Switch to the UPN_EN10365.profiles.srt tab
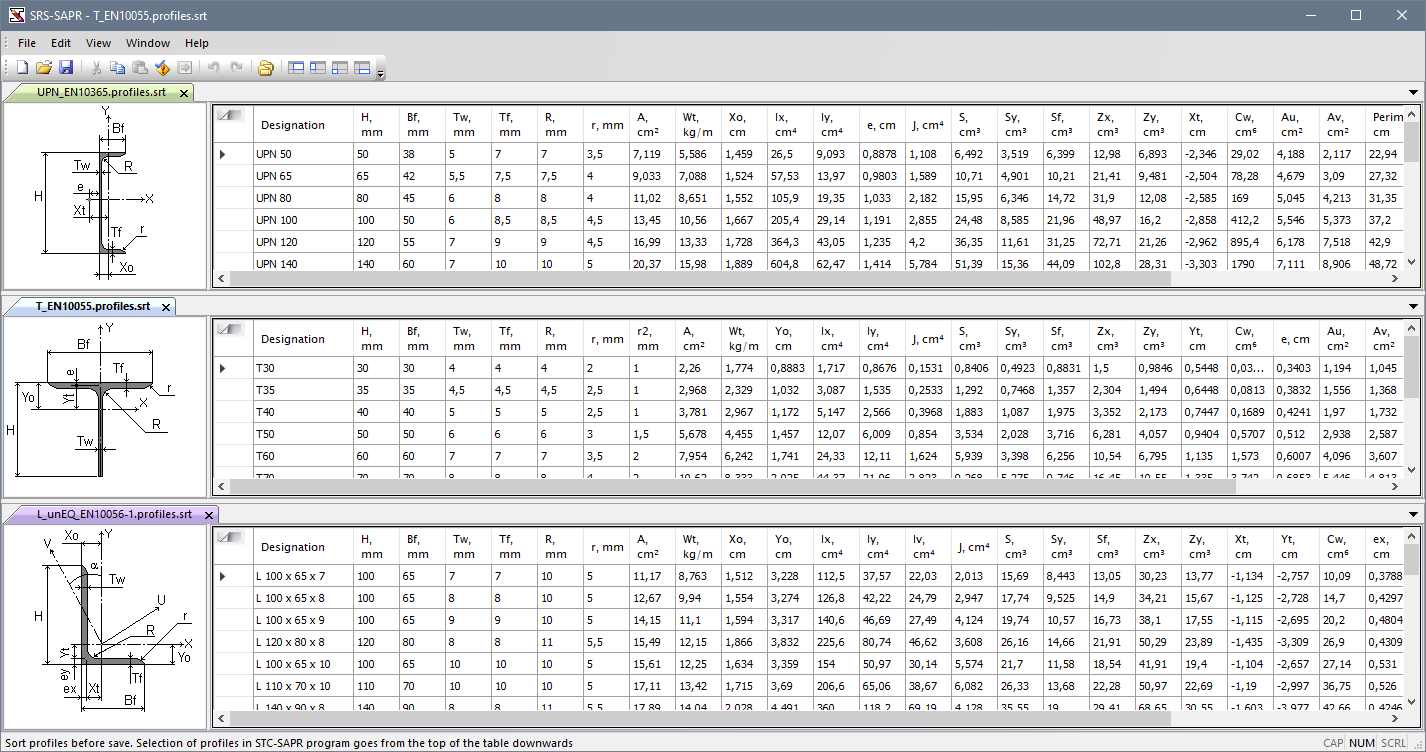 coord(100,92)
